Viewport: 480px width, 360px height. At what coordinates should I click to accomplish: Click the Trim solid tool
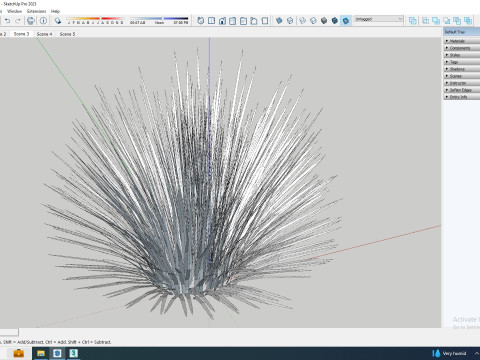pyautogui.click(x=457, y=21)
